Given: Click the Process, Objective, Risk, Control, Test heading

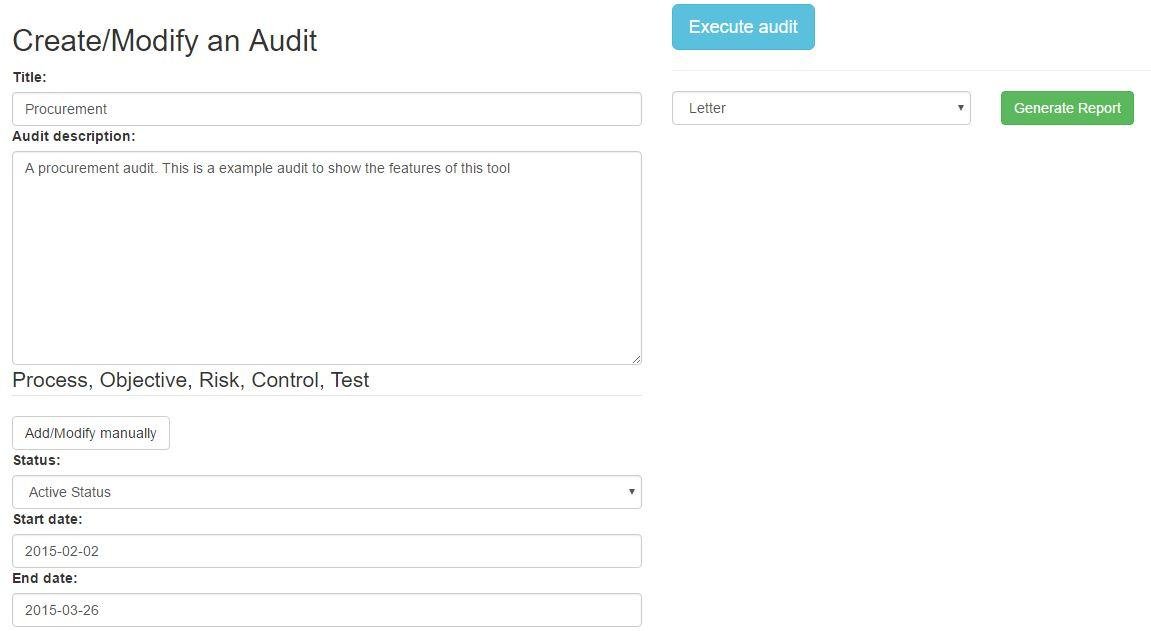Looking at the screenshot, I should pyautogui.click(x=190, y=380).
